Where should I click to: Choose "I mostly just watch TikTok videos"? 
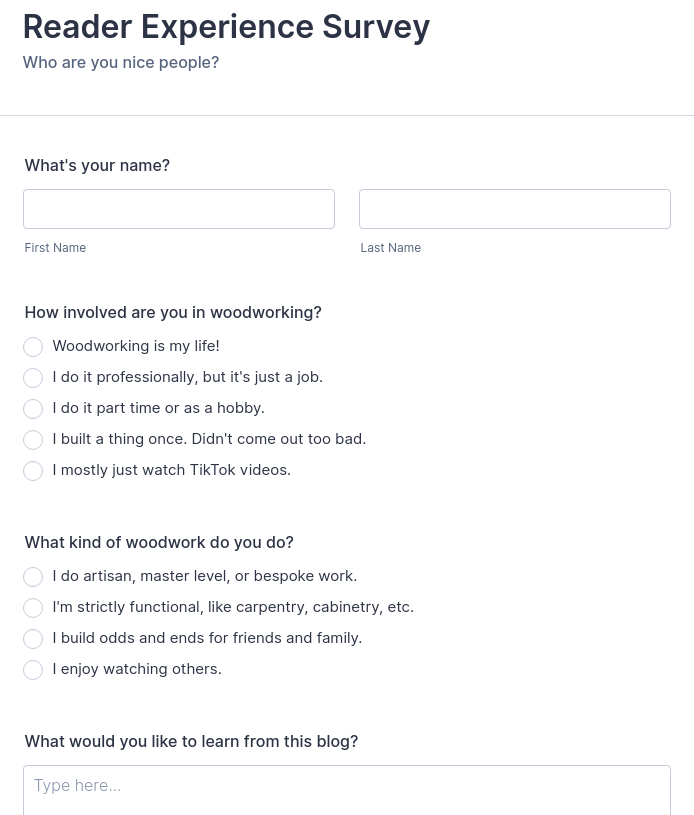(33, 471)
